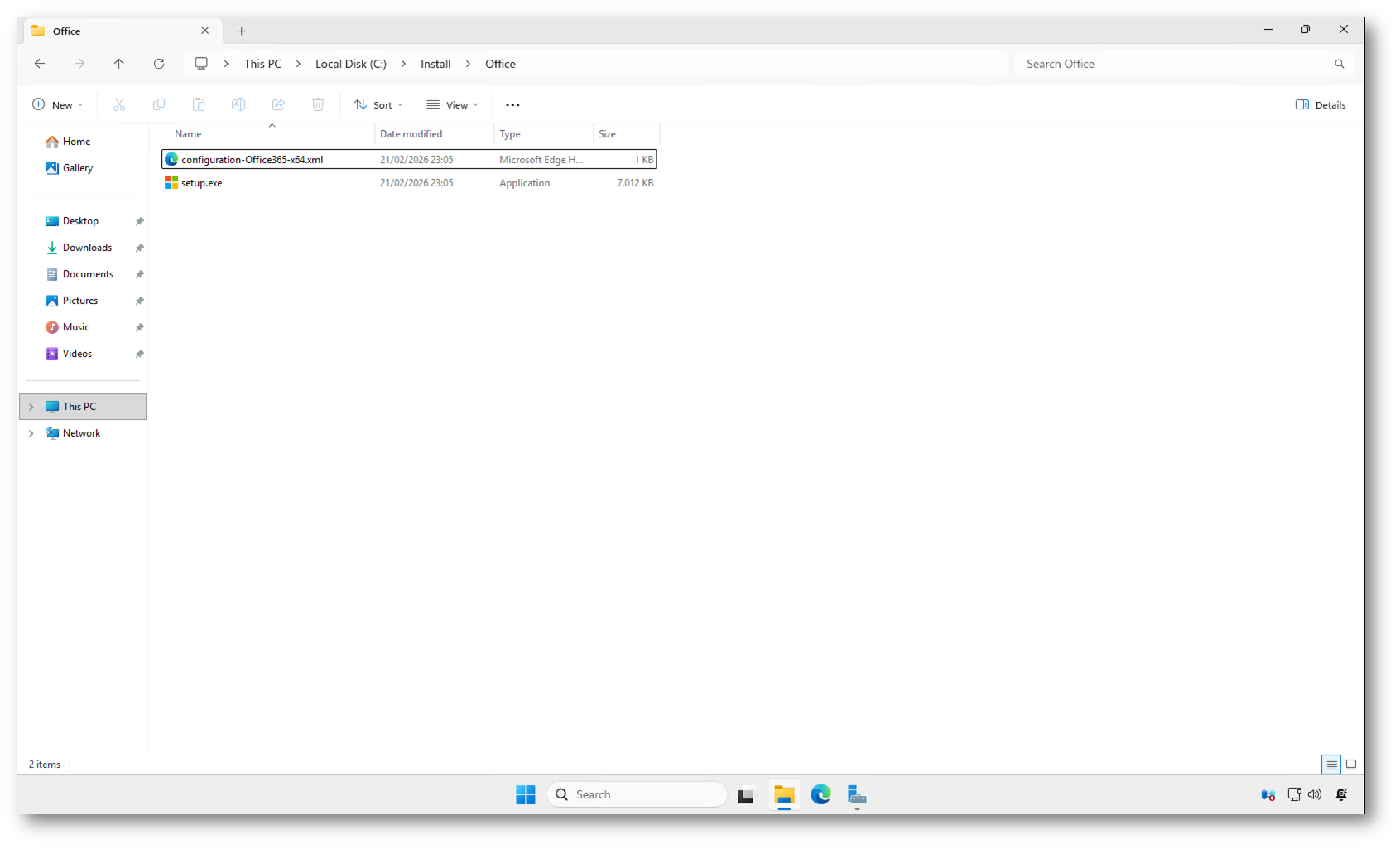Image resolution: width=1400 pixels, height=849 pixels.
Task: Go up one folder level
Action: tap(119, 64)
